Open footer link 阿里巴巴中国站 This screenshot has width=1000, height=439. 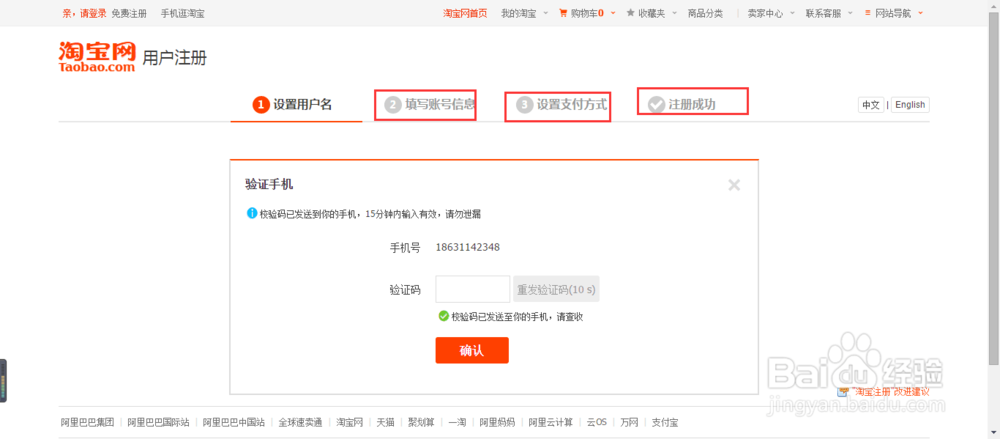[x=233, y=422]
